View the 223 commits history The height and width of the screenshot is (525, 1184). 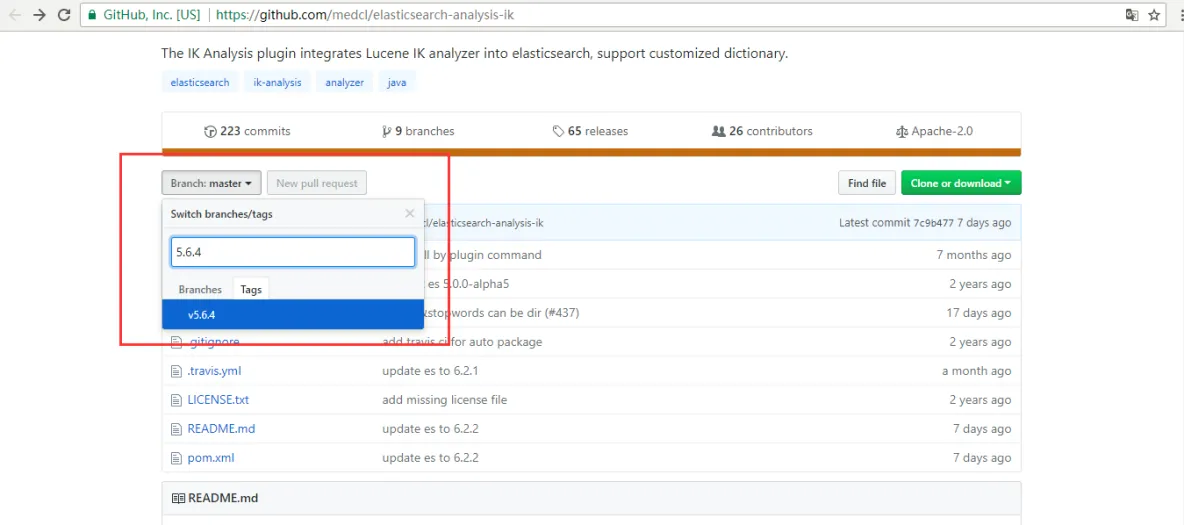tap(247, 131)
